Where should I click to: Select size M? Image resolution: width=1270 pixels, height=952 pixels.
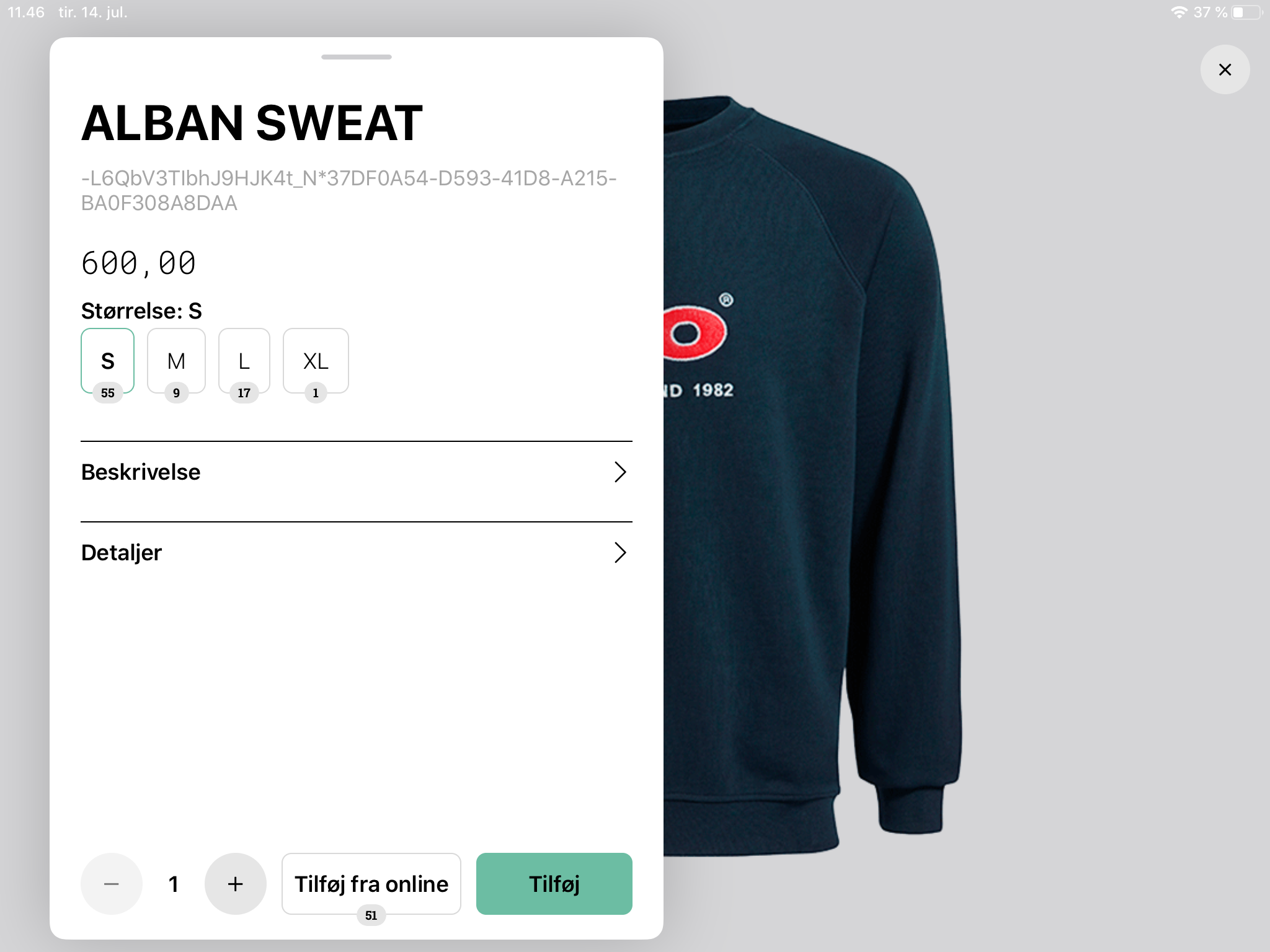176,361
